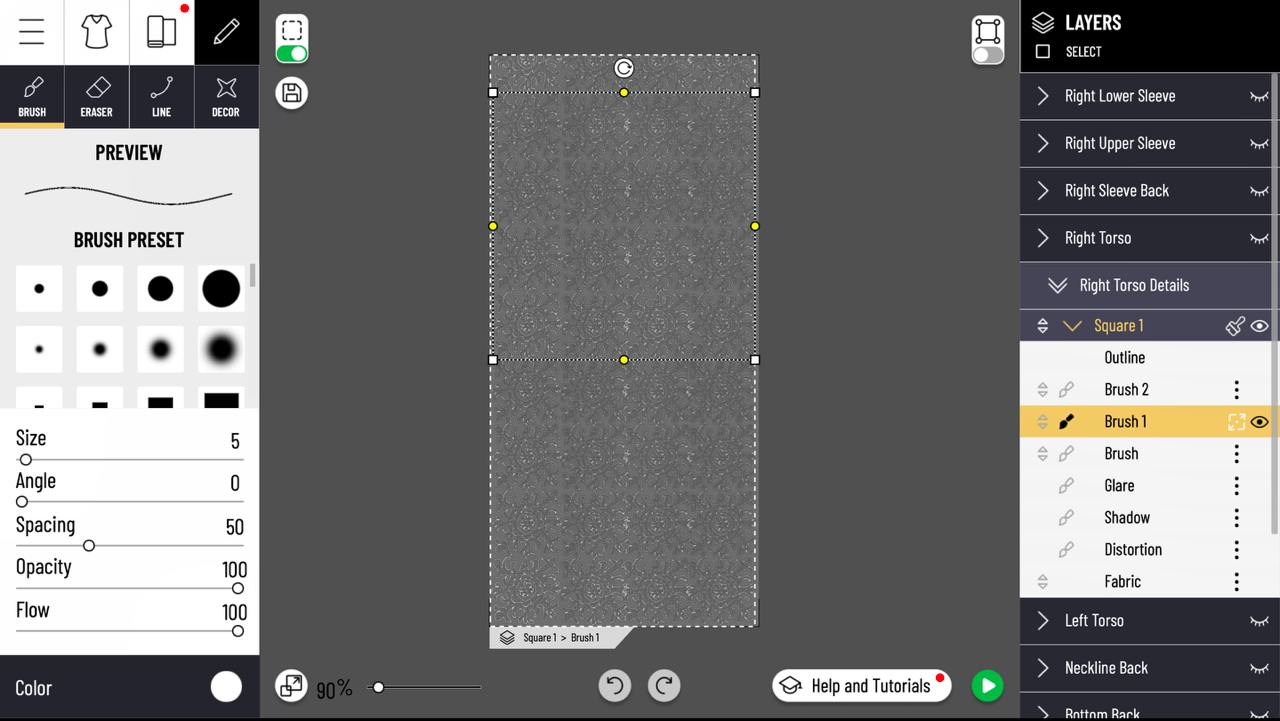The image size is (1280, 721).
Task: Switch to the Eraser tool
Action: [97, 97]
